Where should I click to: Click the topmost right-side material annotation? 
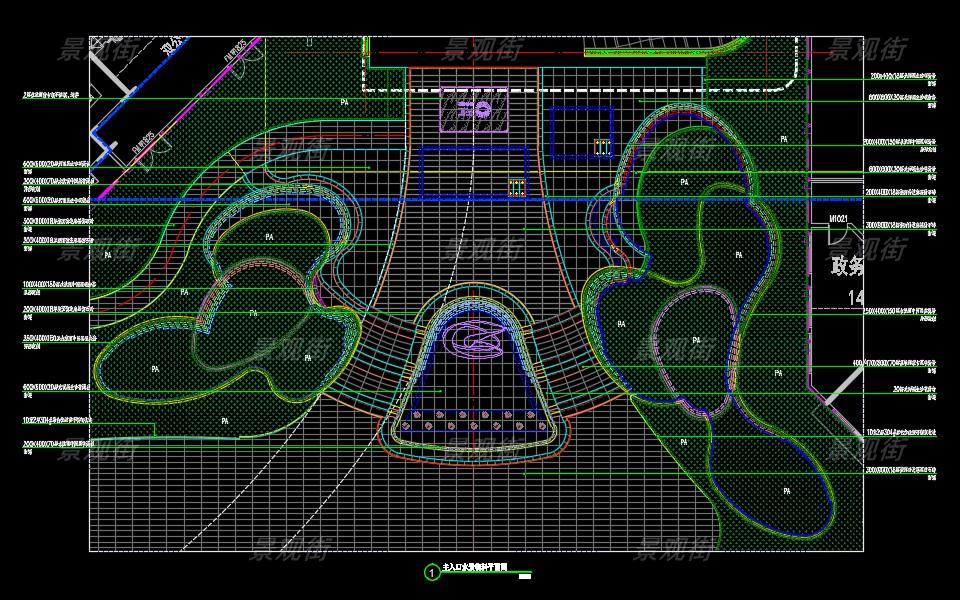(904, 76)
